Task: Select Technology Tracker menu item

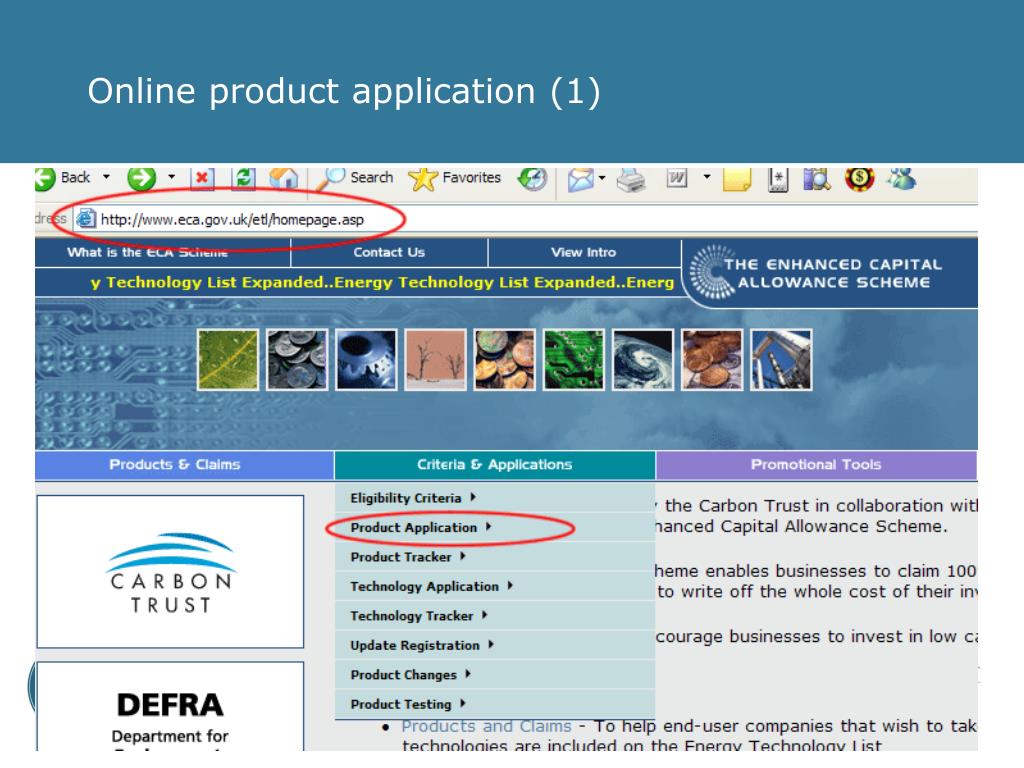Action: pyautogui.click(x=495, y=615)
